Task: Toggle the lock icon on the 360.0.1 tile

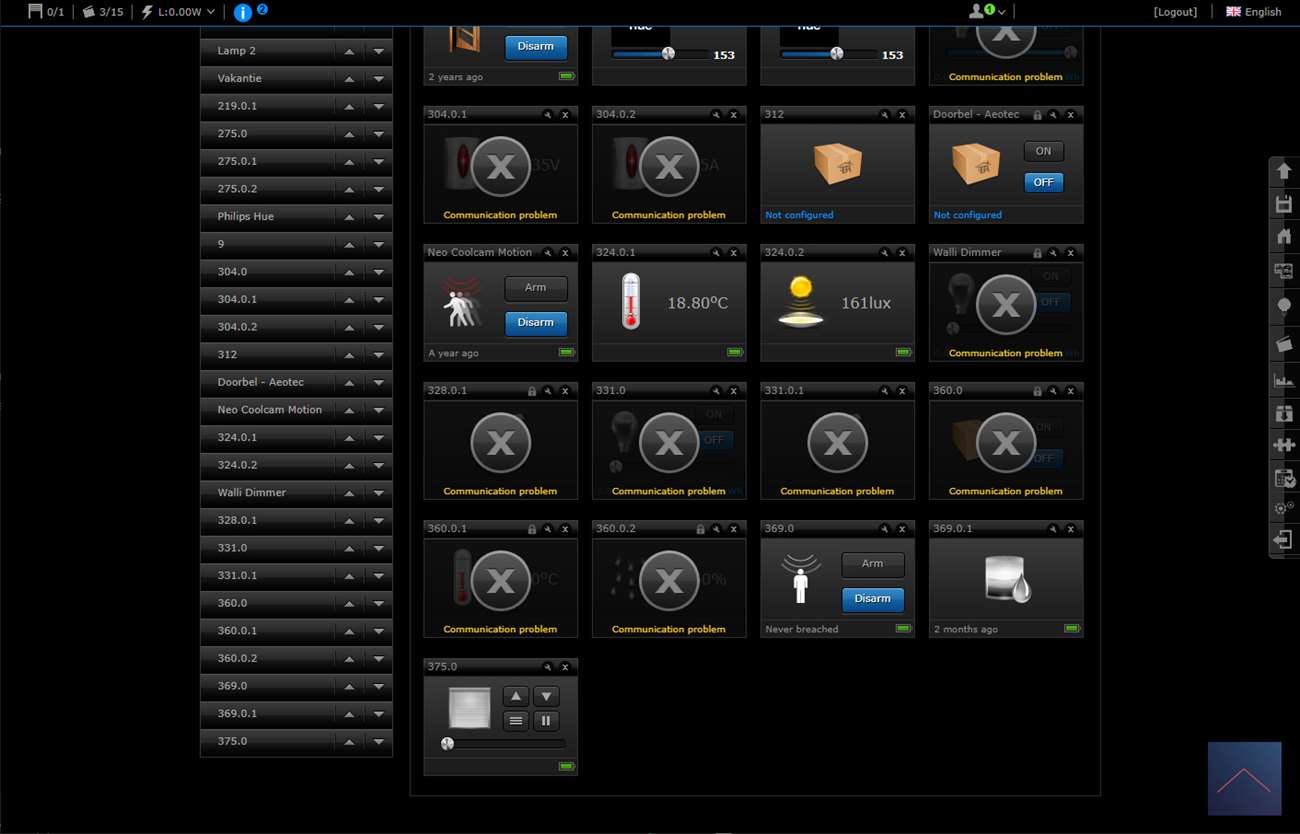Action: coord(531,529)
